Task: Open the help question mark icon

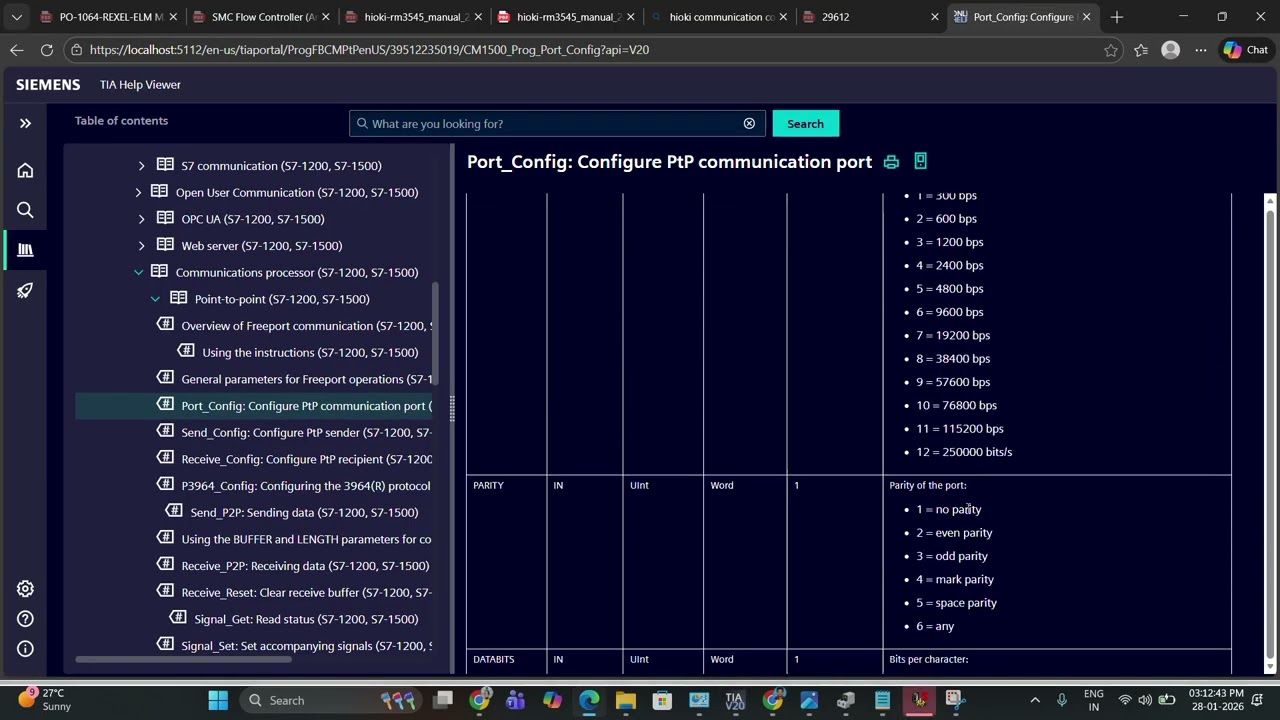Action: pos(25,619)
